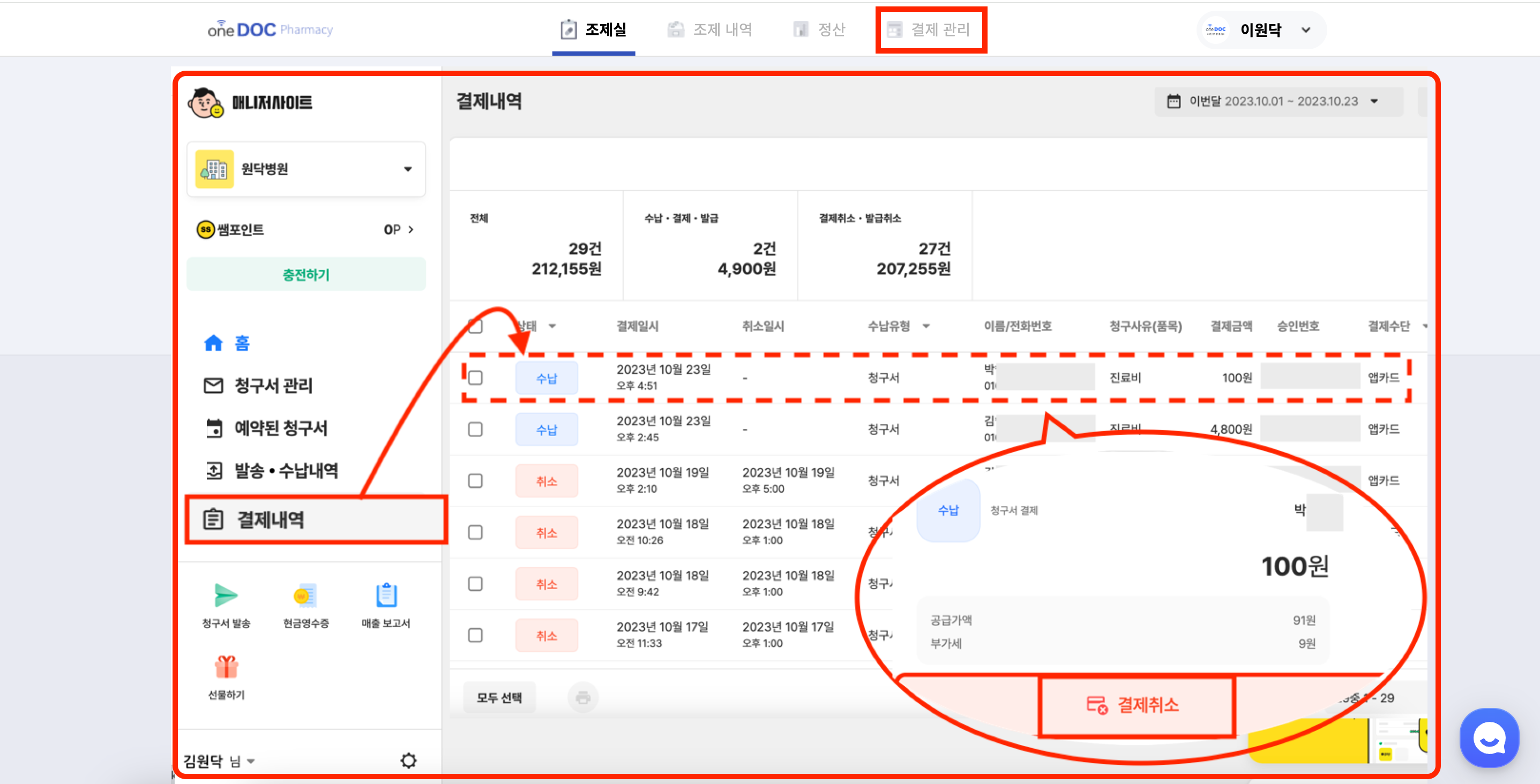Image resolution: width=1540 pixels, height=784 pixels.
Task: Click the 홈 house icon
Action: [213, 343]
